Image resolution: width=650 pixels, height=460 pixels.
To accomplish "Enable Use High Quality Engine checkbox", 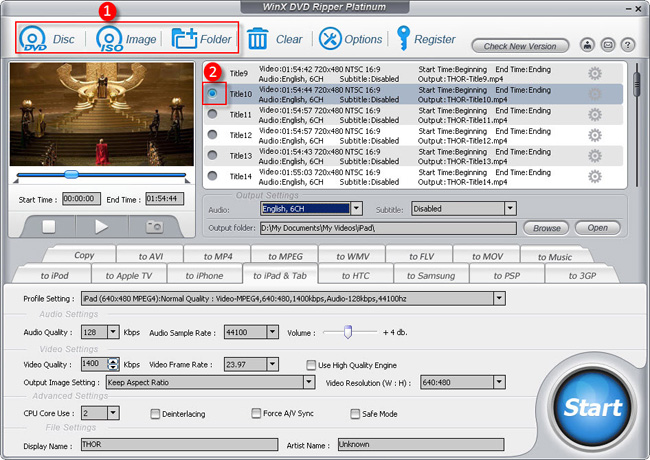I will pyautogui.click(x=311, y=365).
